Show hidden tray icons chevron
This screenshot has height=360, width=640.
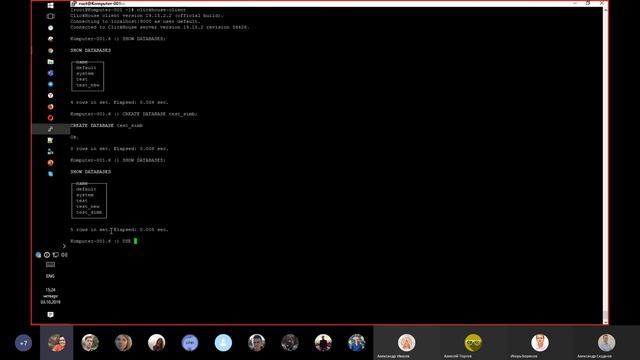click(64, 246)
